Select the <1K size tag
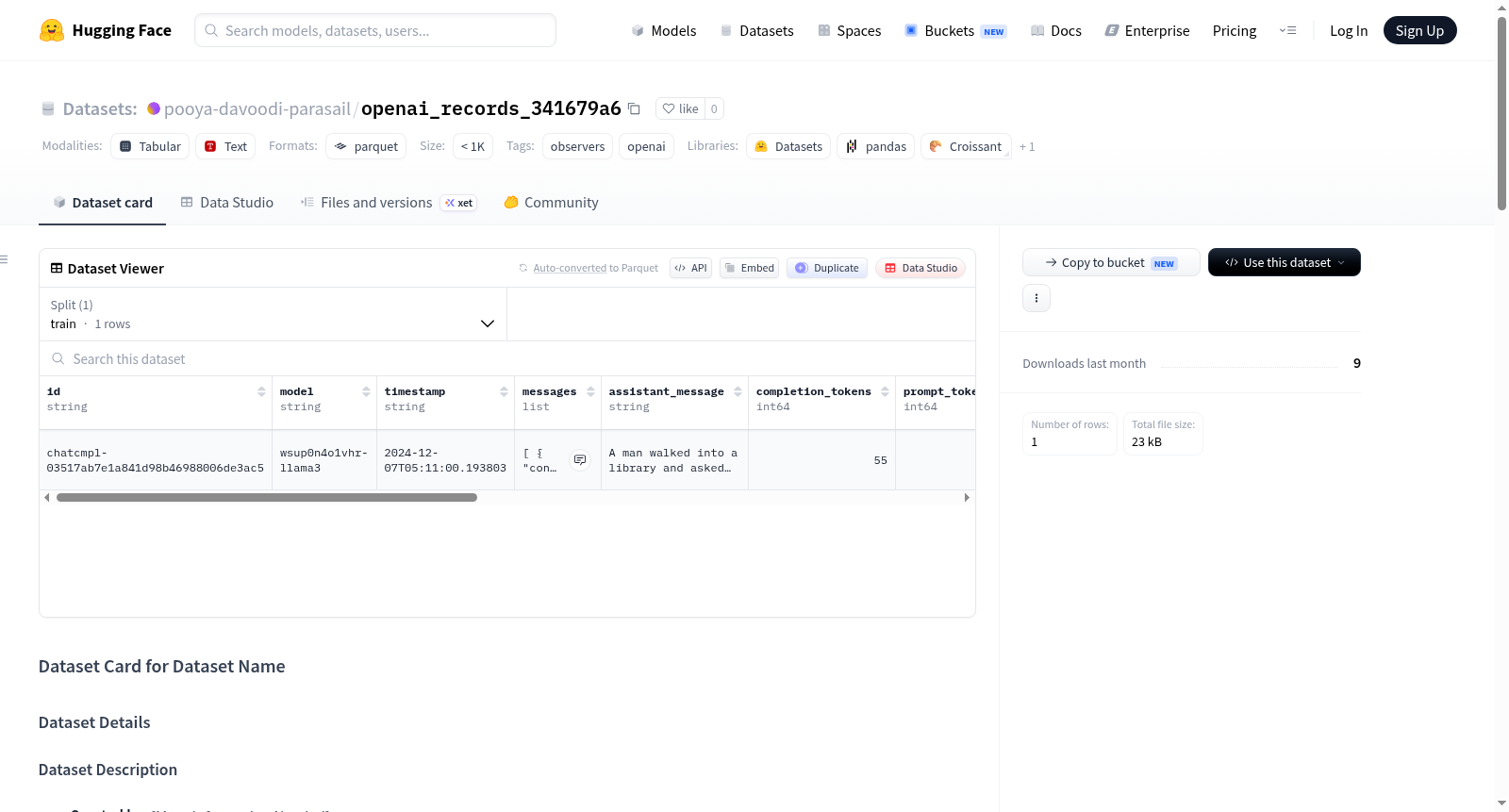The image size is (1509, 812). (x=473, y=146)
